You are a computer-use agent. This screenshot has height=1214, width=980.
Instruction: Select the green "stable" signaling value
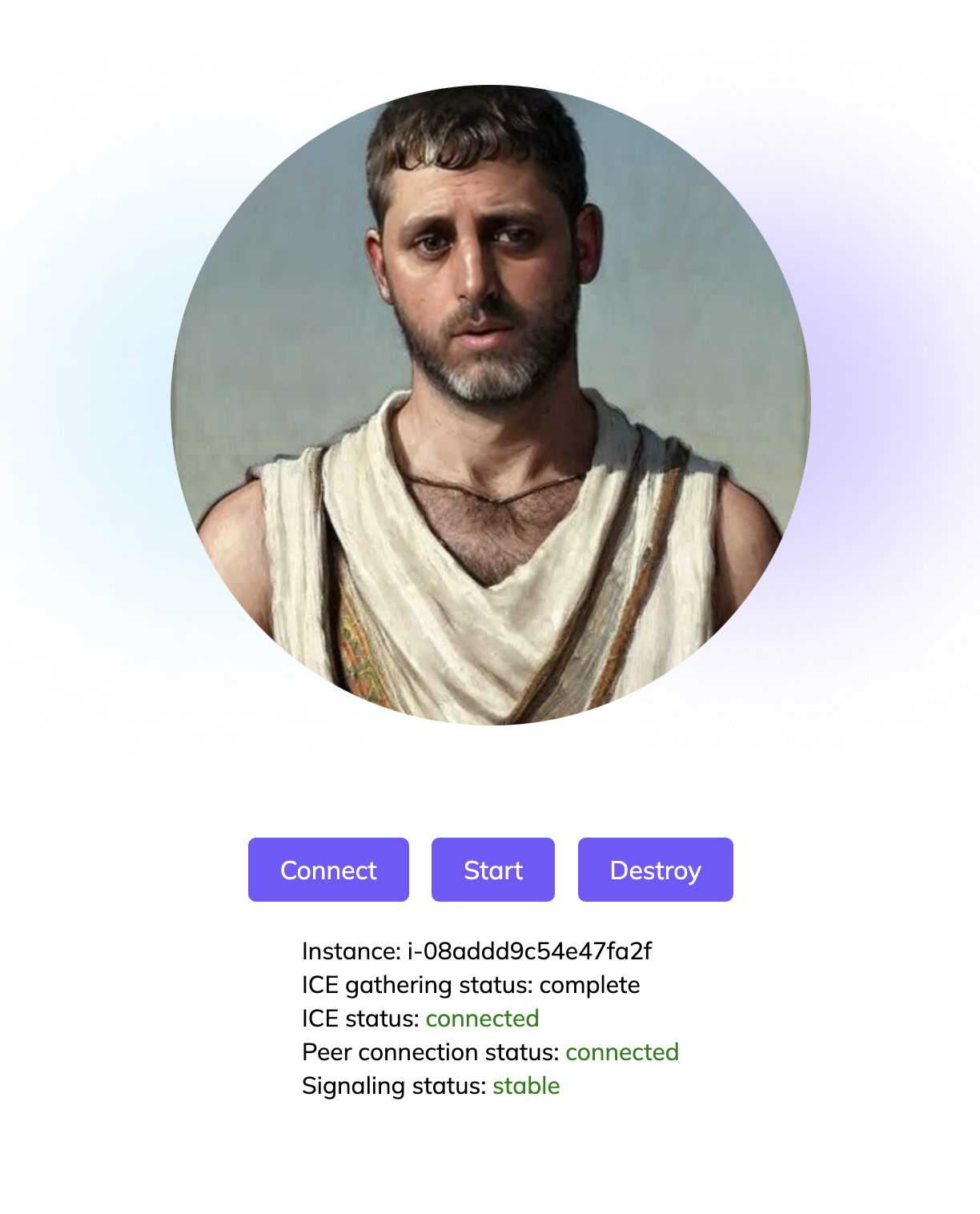(526, 1086)
